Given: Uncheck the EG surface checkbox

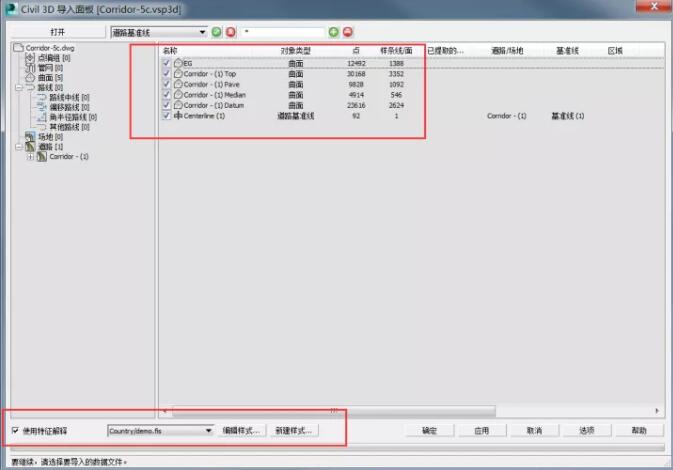Looking at the screenshot, I should click(167, 63).
